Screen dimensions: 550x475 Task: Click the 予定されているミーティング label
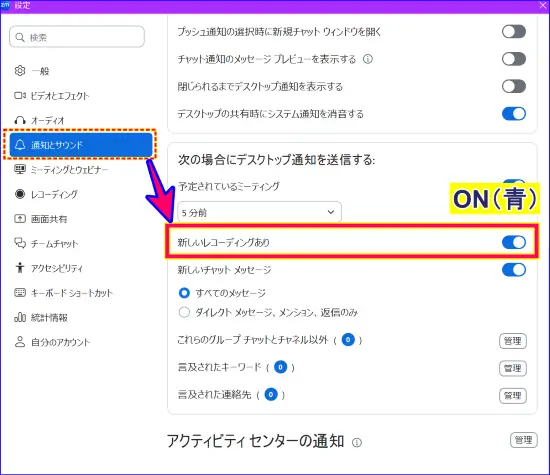pyautogui.click(x=229, y=186)
